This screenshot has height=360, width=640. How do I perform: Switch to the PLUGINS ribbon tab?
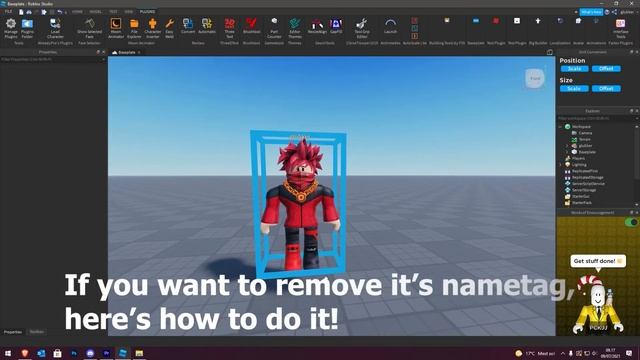click(x=147, y=12)
